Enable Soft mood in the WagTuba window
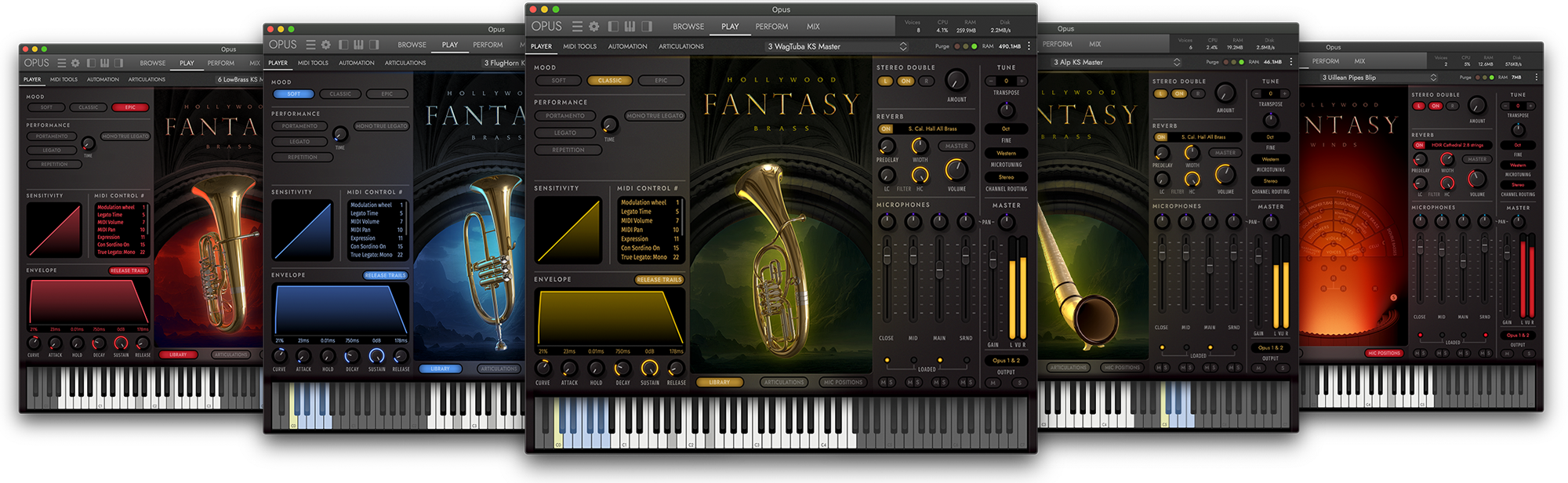This screenshot has width=1568, height=483. pyautogui.click(x=558, y=81)
